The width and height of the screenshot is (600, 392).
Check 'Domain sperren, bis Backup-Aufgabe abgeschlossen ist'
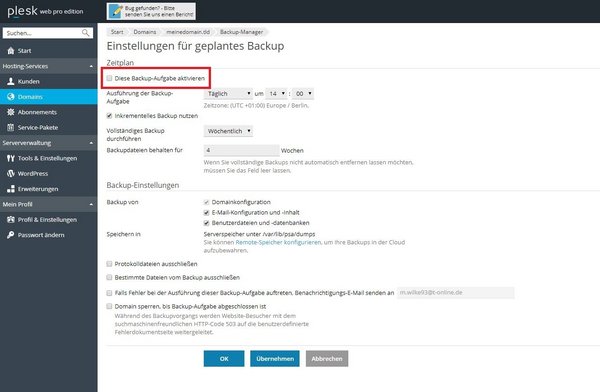point(109,306)
